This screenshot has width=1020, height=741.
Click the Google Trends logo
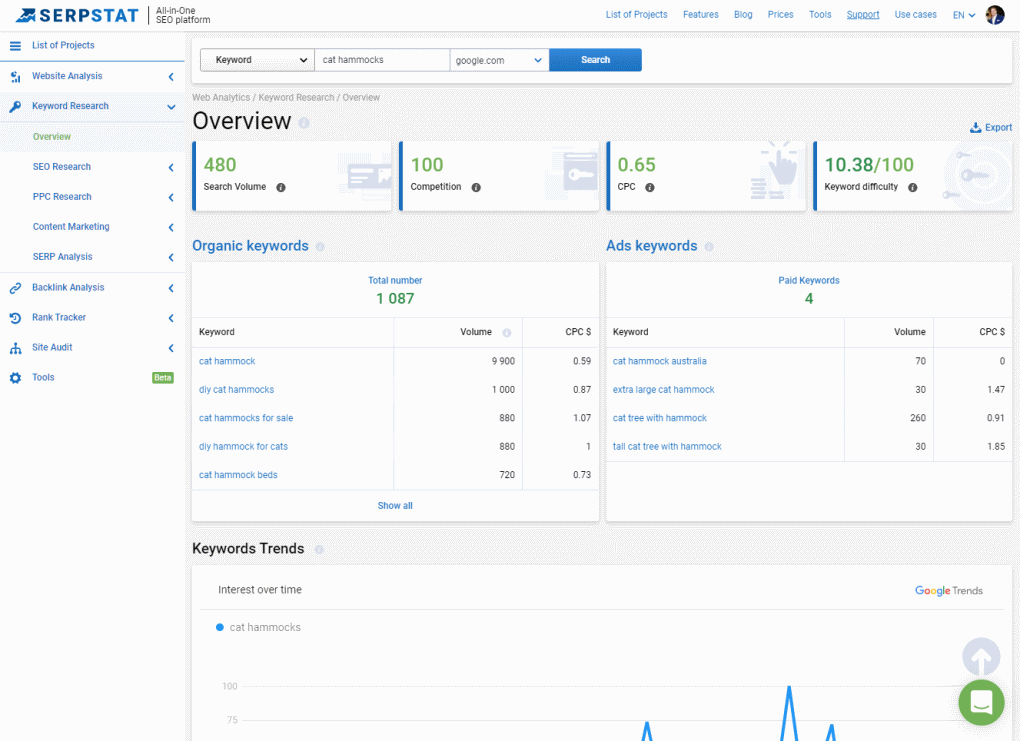point(948,591)
